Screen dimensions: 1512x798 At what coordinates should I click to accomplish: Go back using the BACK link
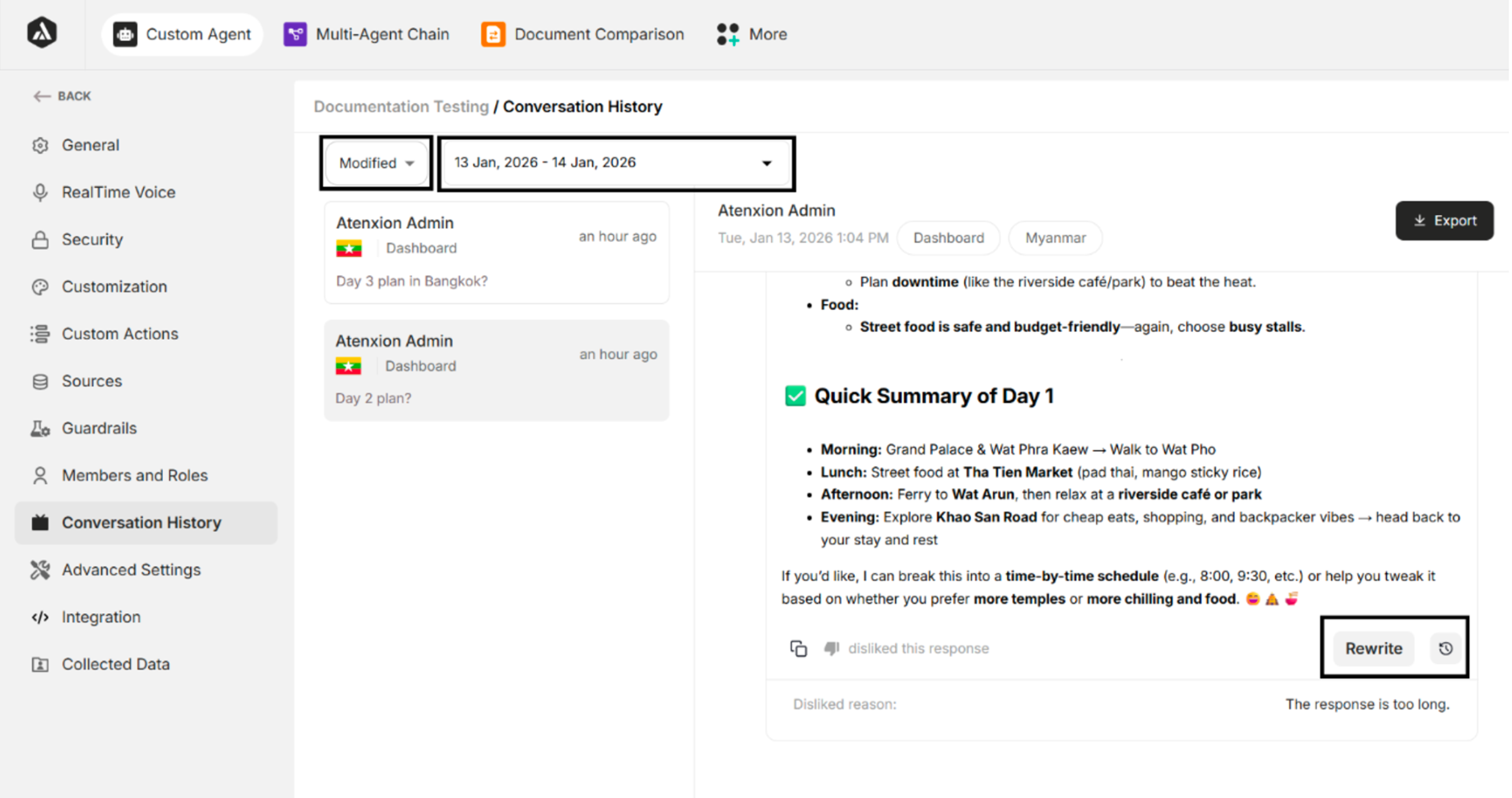(62, 96)
